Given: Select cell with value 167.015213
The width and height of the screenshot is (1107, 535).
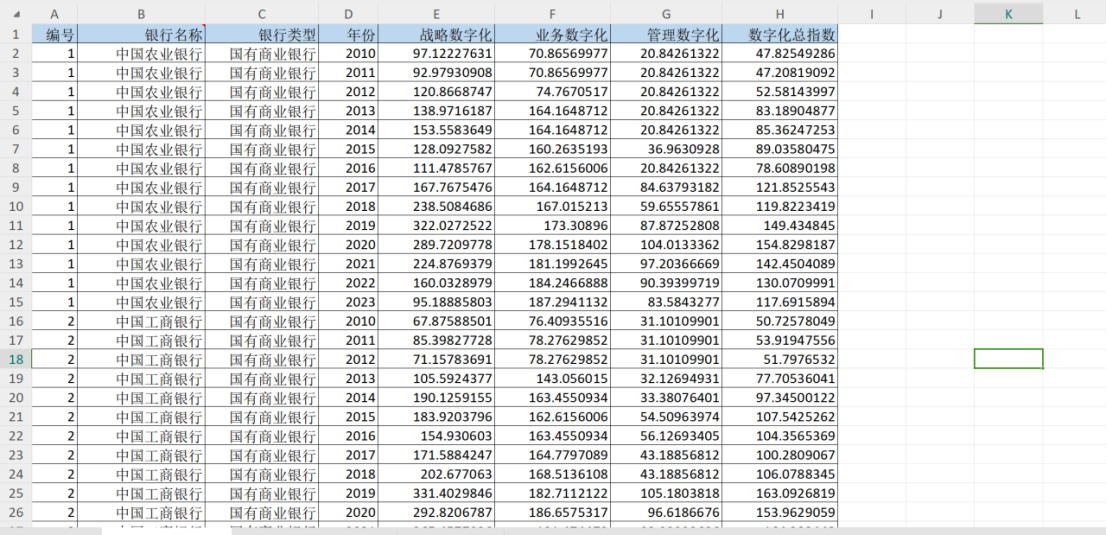Looking at the screenshot, I should pyautogui.click(x=553, y=205).
